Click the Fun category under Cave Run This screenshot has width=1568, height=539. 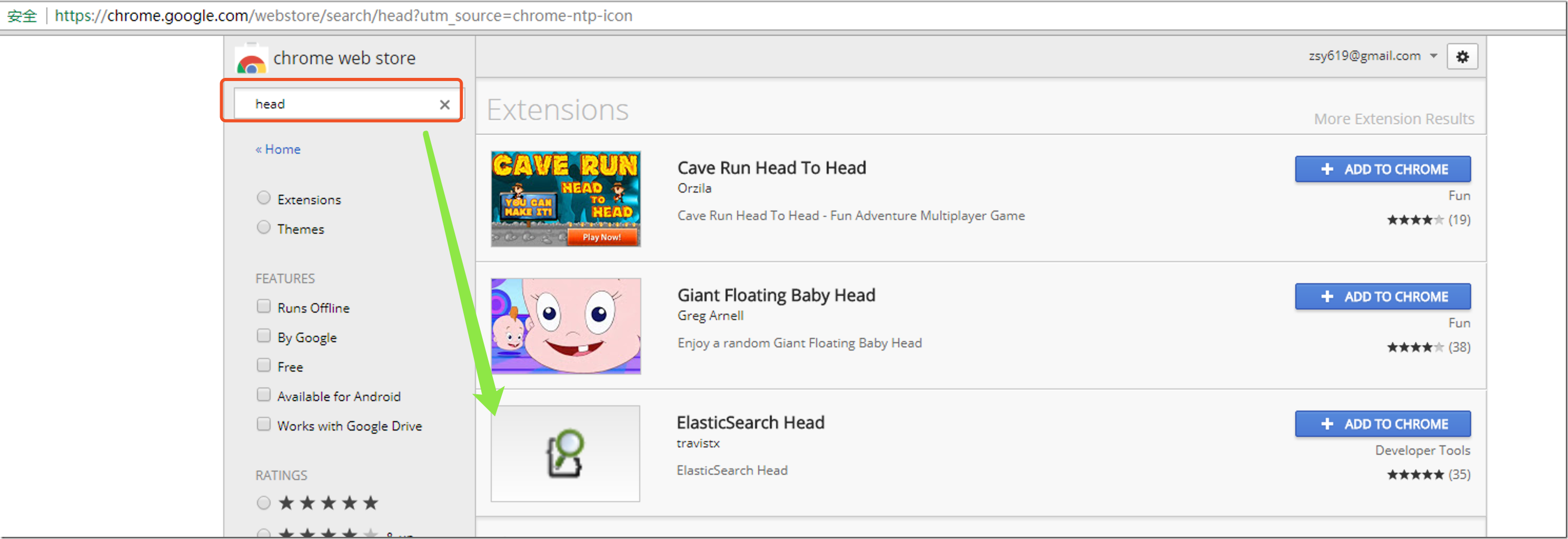point(1459,196)
